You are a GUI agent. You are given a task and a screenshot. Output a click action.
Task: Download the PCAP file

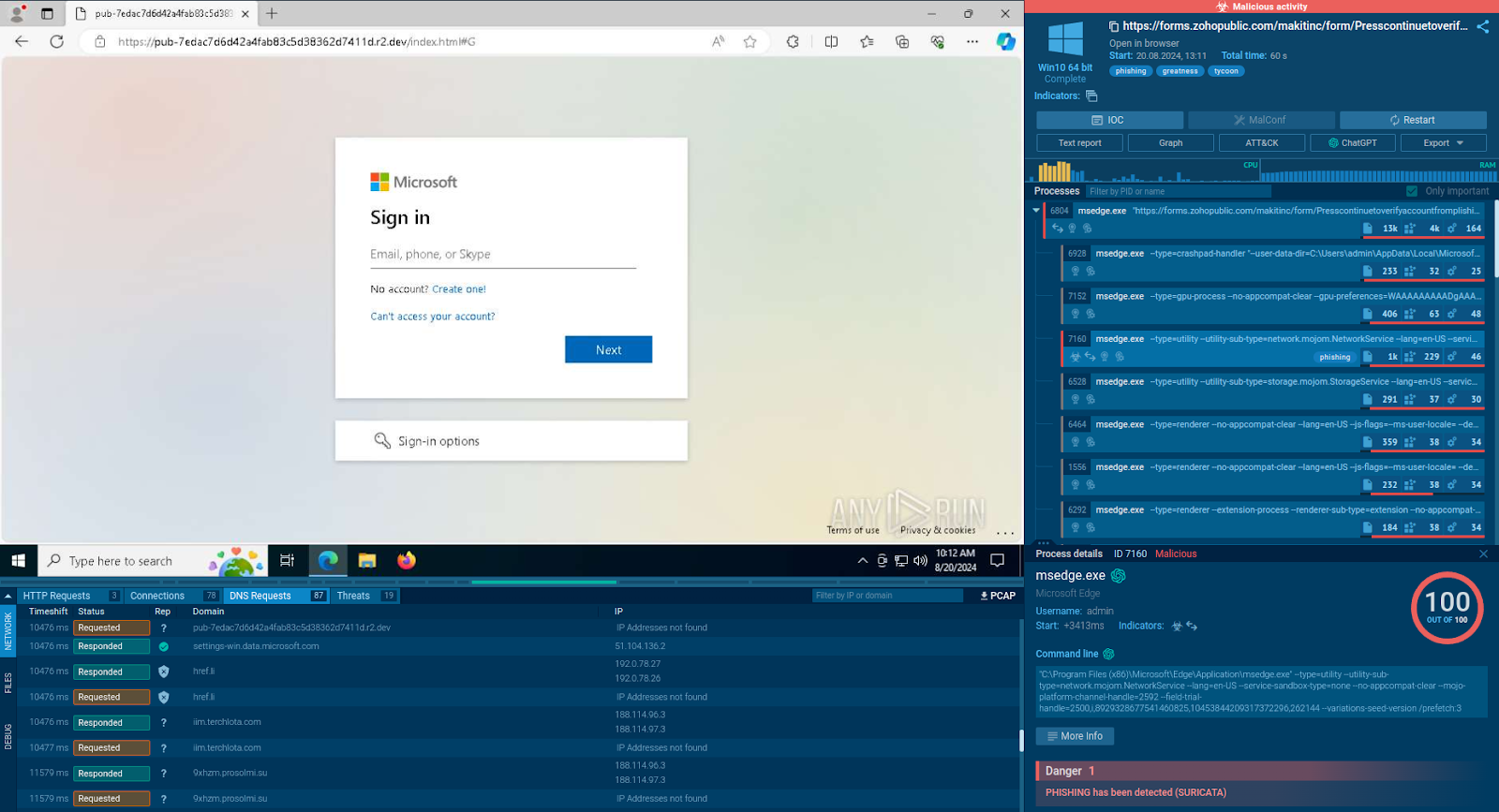(998, 596)
